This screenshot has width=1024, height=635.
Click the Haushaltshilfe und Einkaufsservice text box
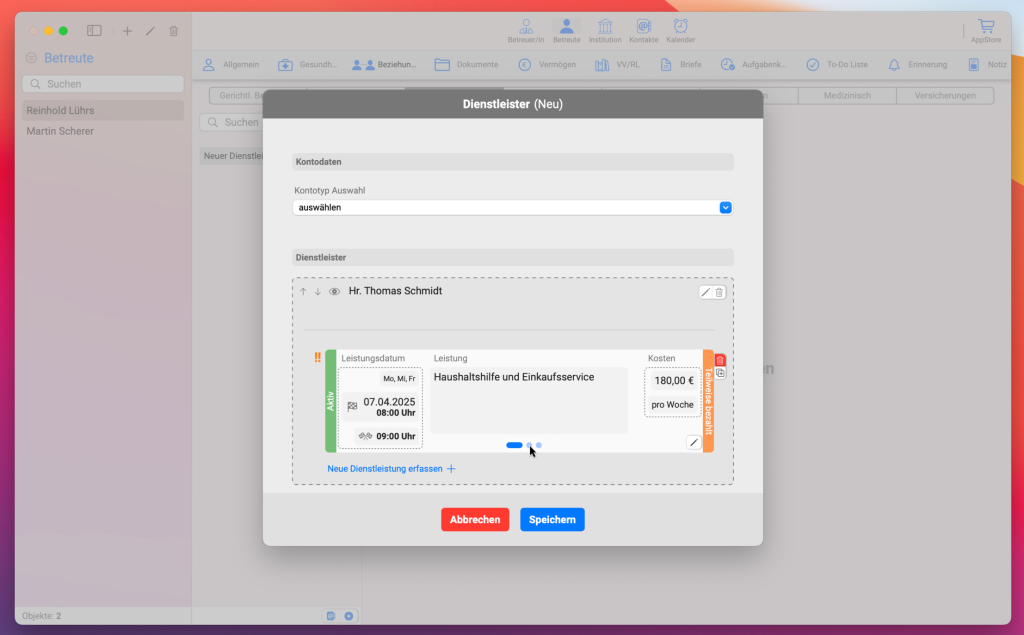pyautogui.click(x=529, y=400)
